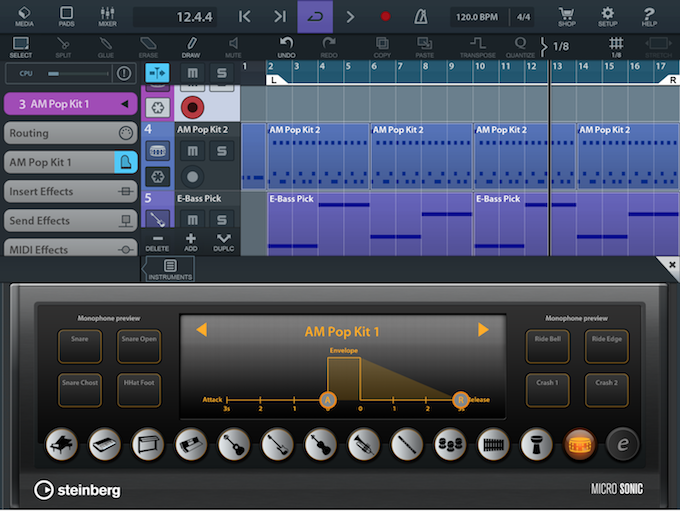Choose the Draw tool
Image resolution: width=680 pixels, height=511 pixels.
tap(191, 47)
